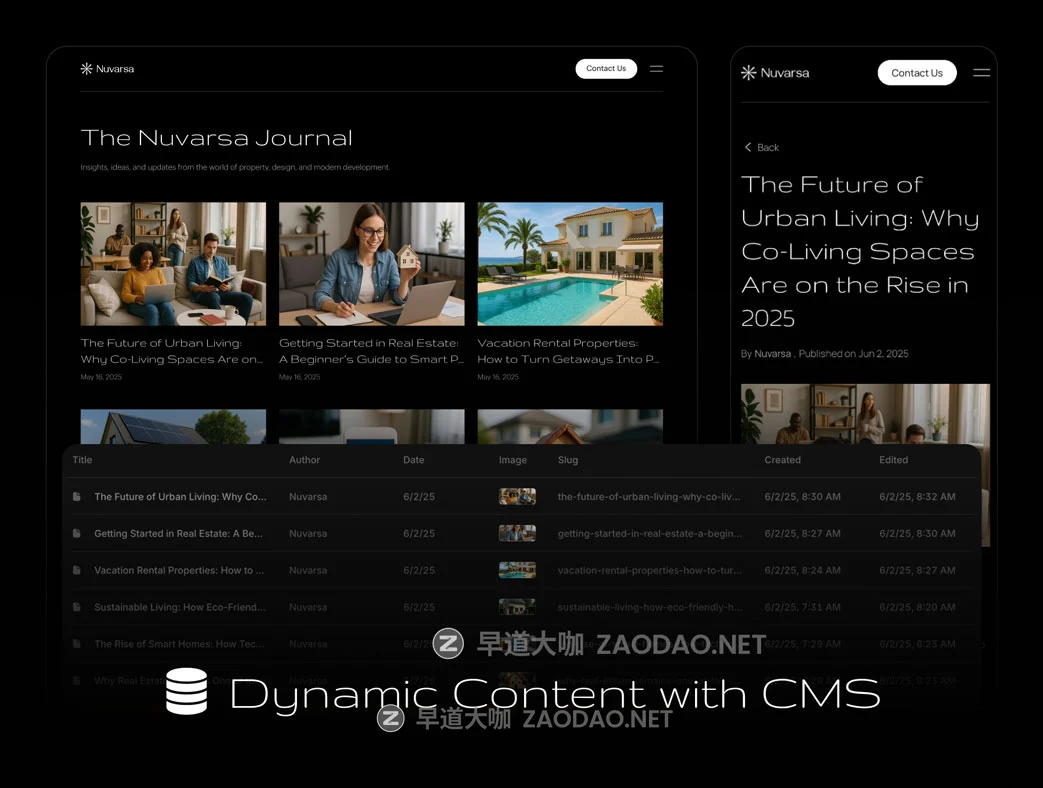Click the Created column header
Viewport: 1043px width, 788px height.
782,460
